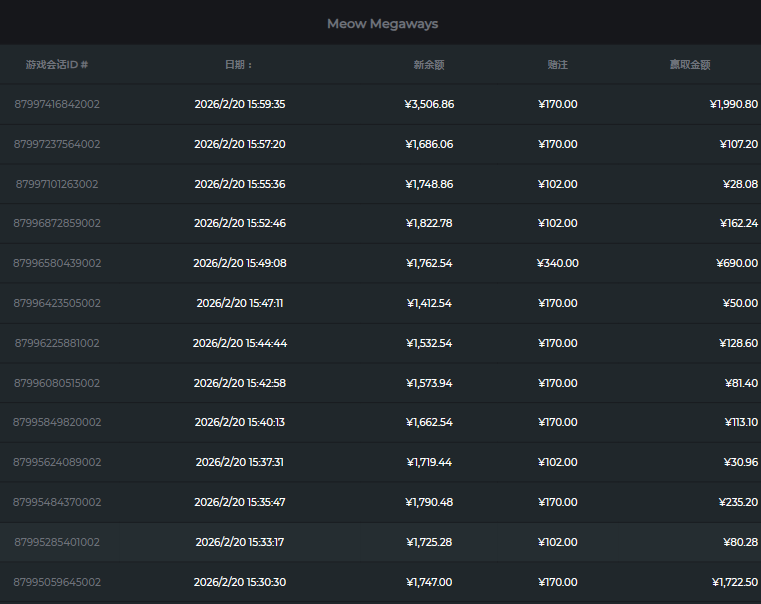Select the 2026/2/20 15:33:17 date cell
The height and width of the screenshot is (604, 761).
pos(239,542)
